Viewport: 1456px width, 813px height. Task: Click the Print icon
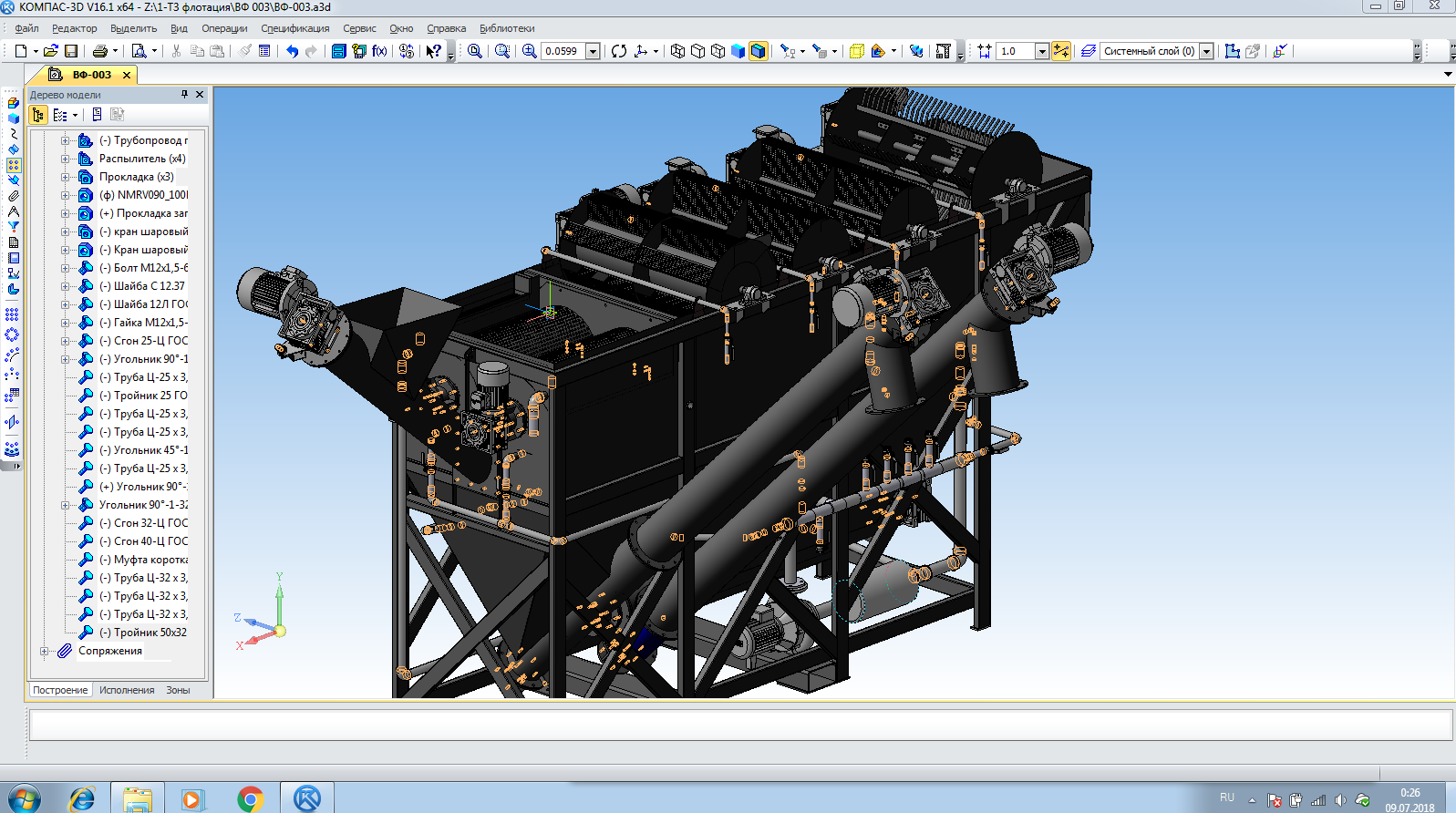(x=99, y=51)
